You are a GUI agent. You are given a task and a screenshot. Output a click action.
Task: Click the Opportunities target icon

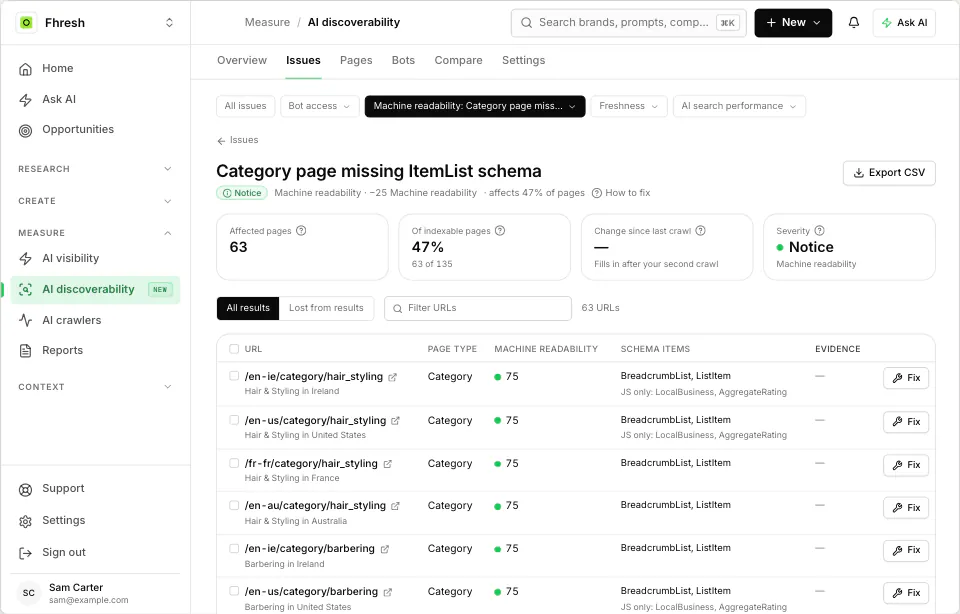25,130
